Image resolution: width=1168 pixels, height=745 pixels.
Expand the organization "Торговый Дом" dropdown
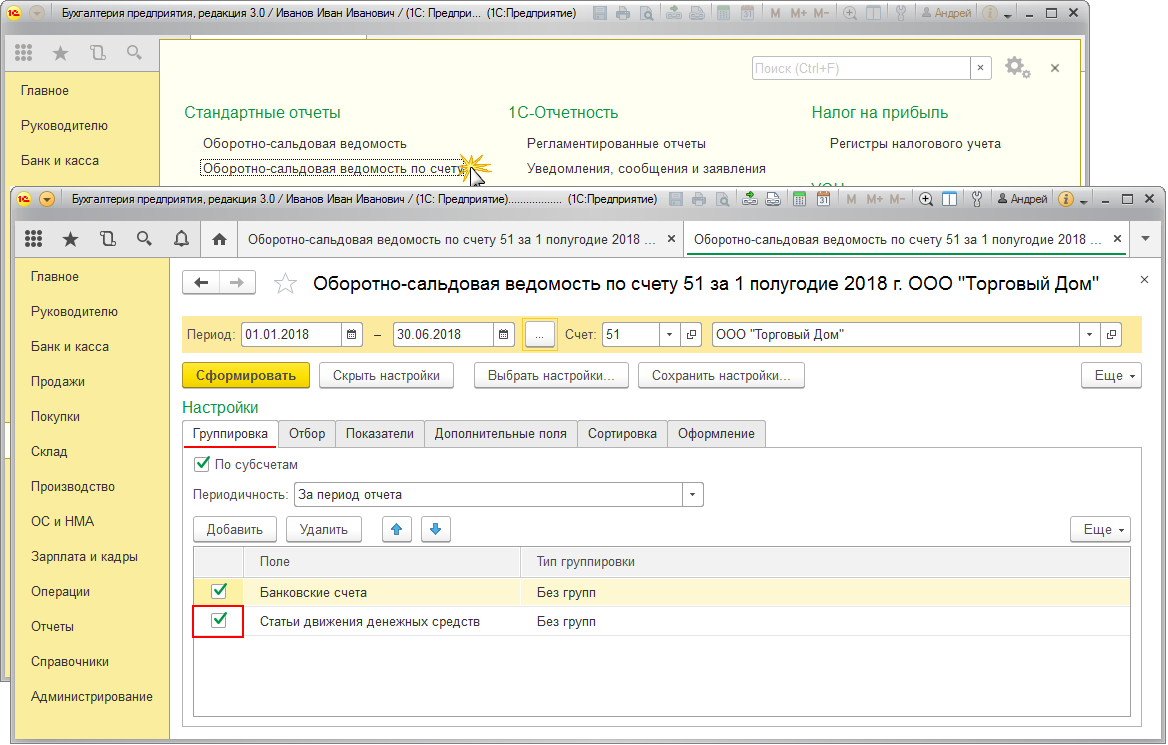[1089, 335]
